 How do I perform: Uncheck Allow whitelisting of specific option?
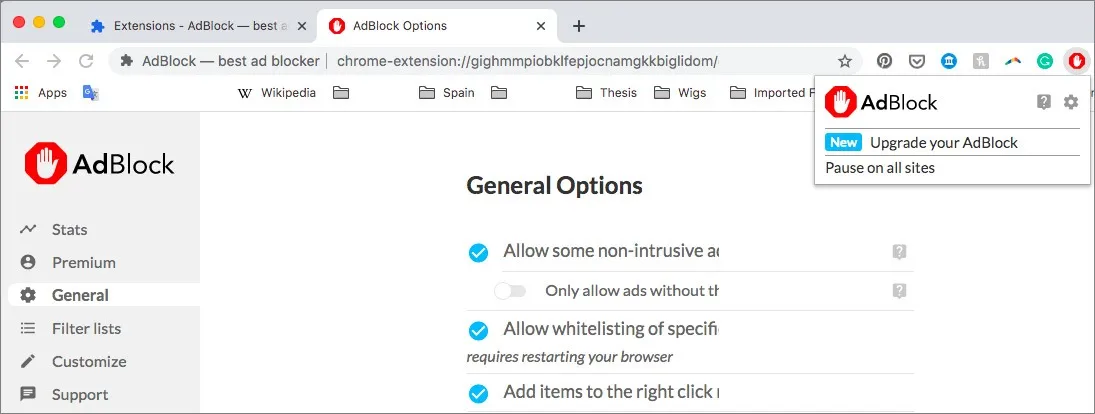coord(479,329)
